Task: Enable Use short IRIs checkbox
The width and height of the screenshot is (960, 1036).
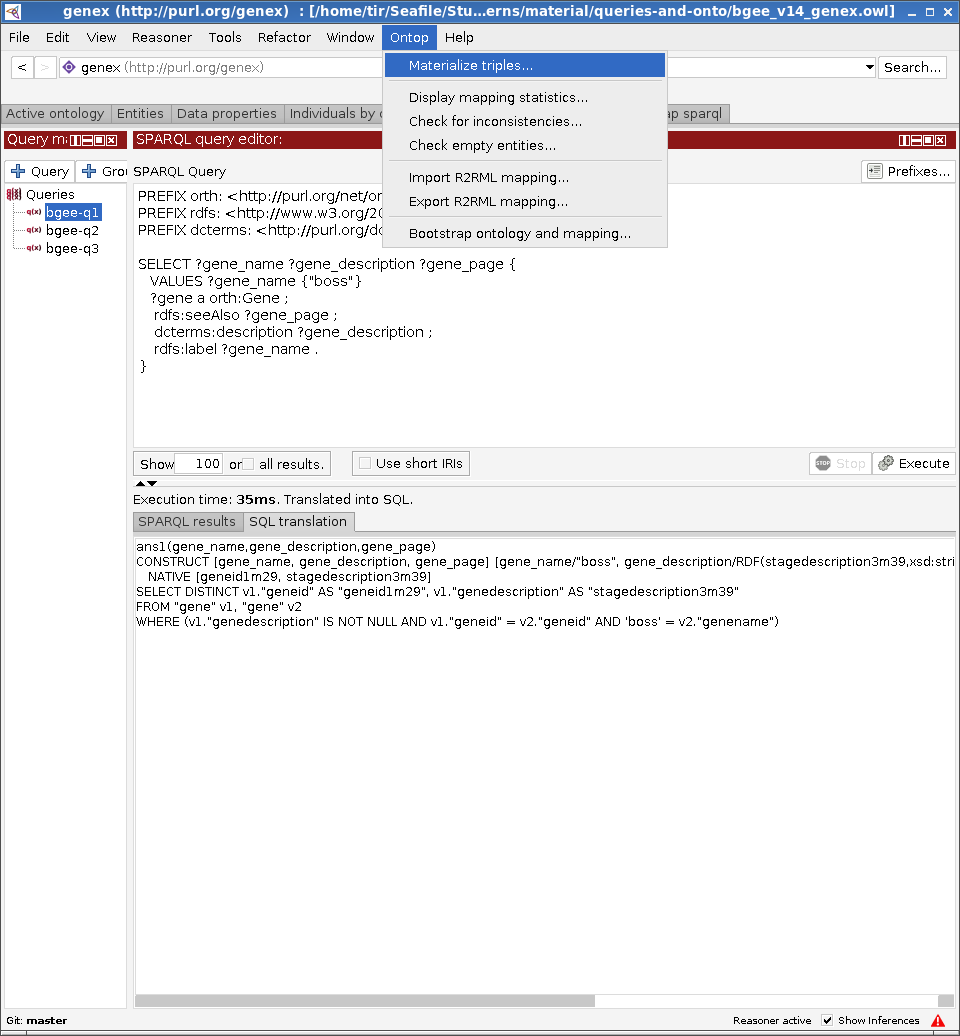Action: [365, 463]
